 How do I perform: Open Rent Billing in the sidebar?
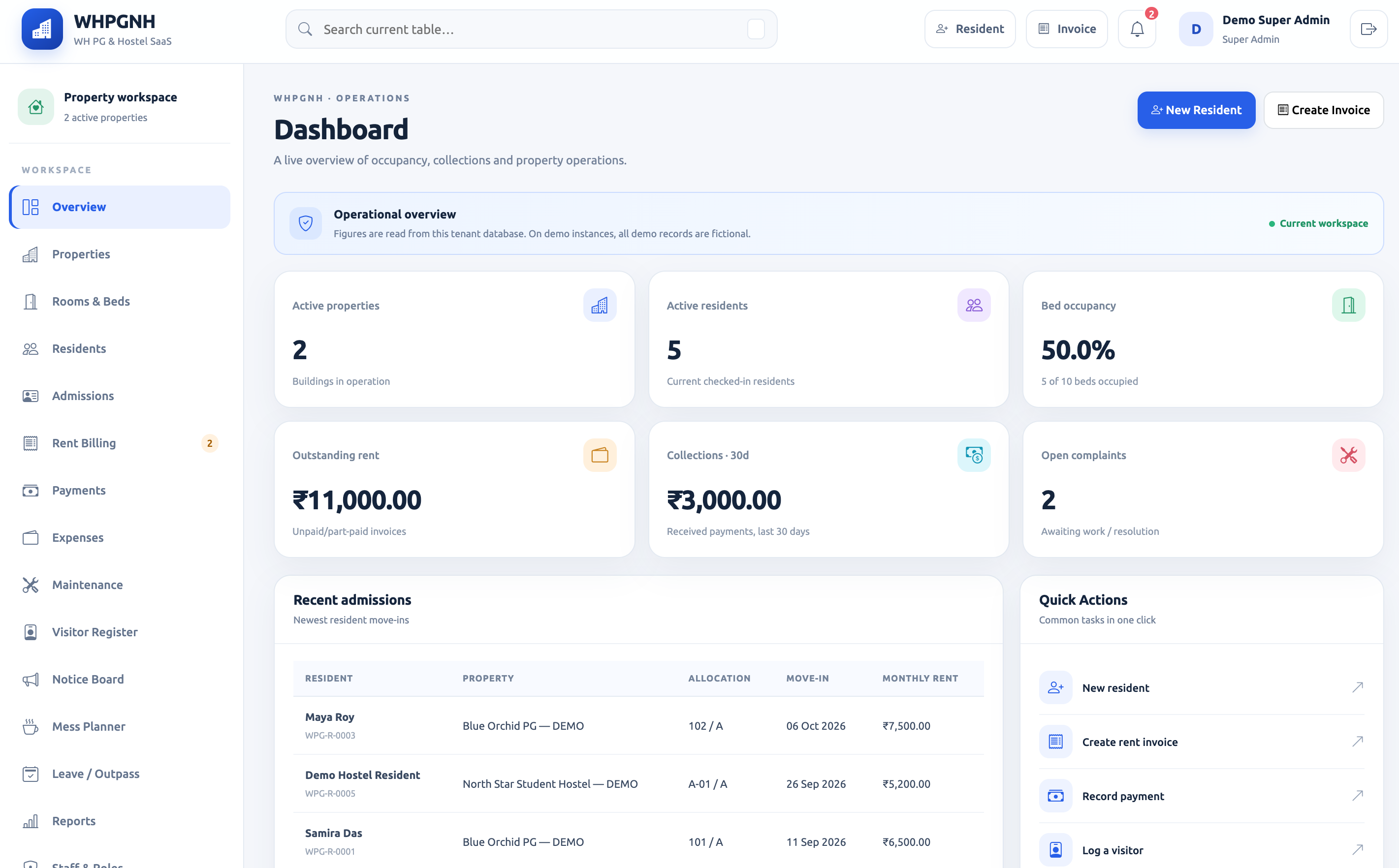pyautogui.click(x=120, y=443)
